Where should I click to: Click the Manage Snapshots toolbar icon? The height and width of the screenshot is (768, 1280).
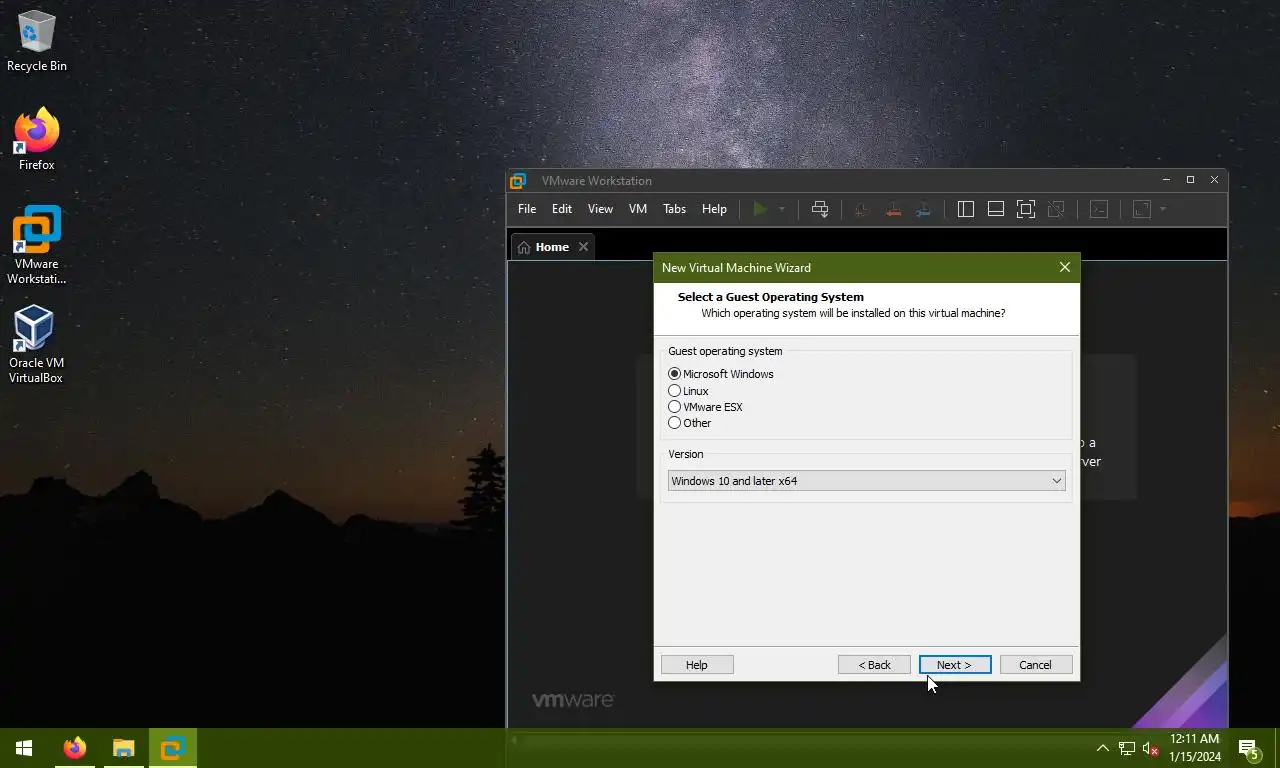point(924,209)
